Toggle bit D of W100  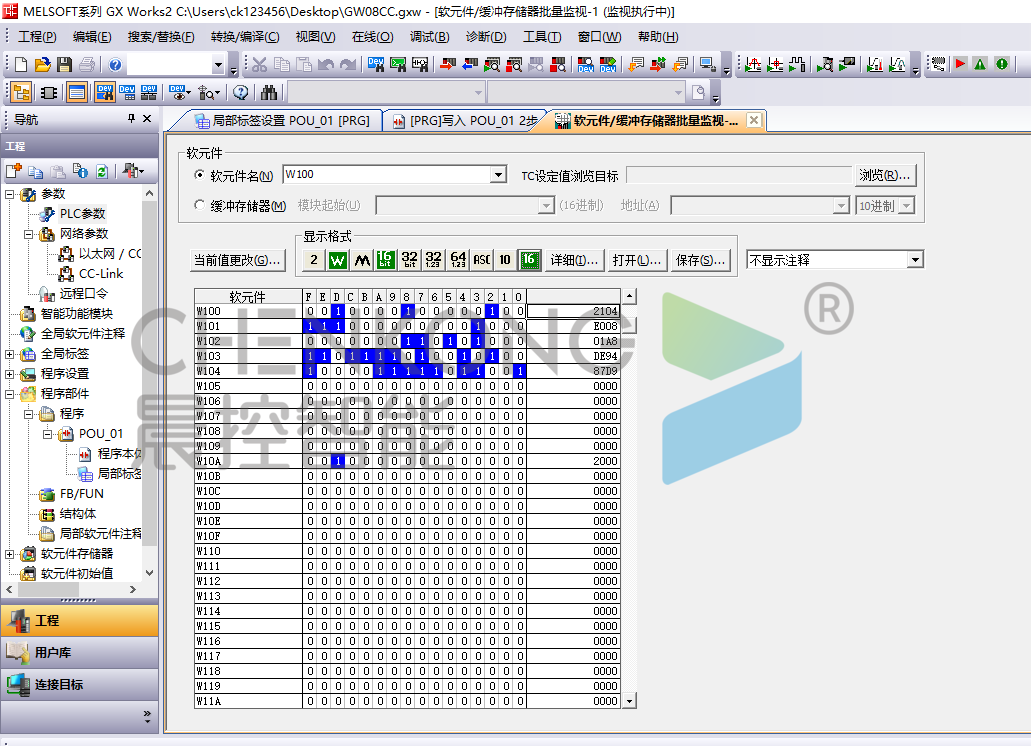pos(338,311)
